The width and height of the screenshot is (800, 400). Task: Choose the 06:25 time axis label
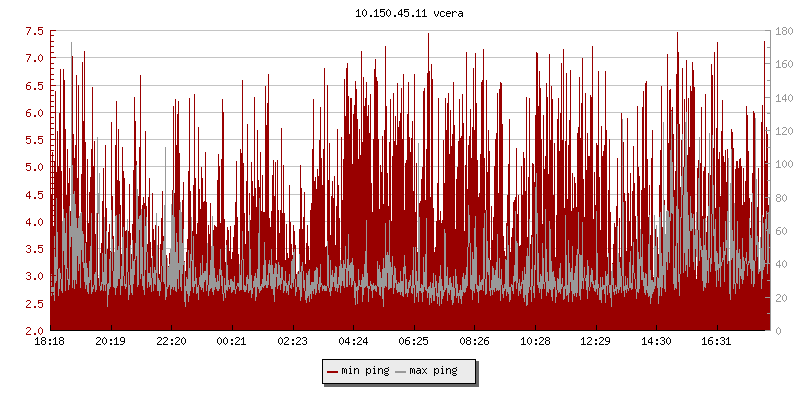point(414,341)
